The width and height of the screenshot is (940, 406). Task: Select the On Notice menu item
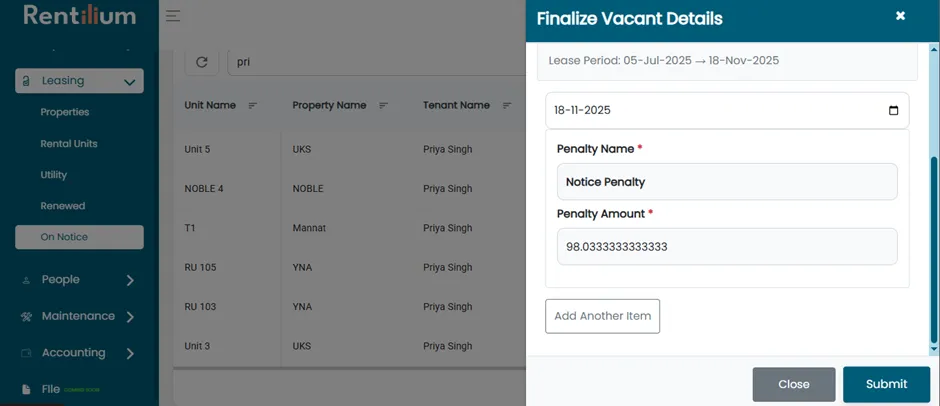tap(79, 237)
